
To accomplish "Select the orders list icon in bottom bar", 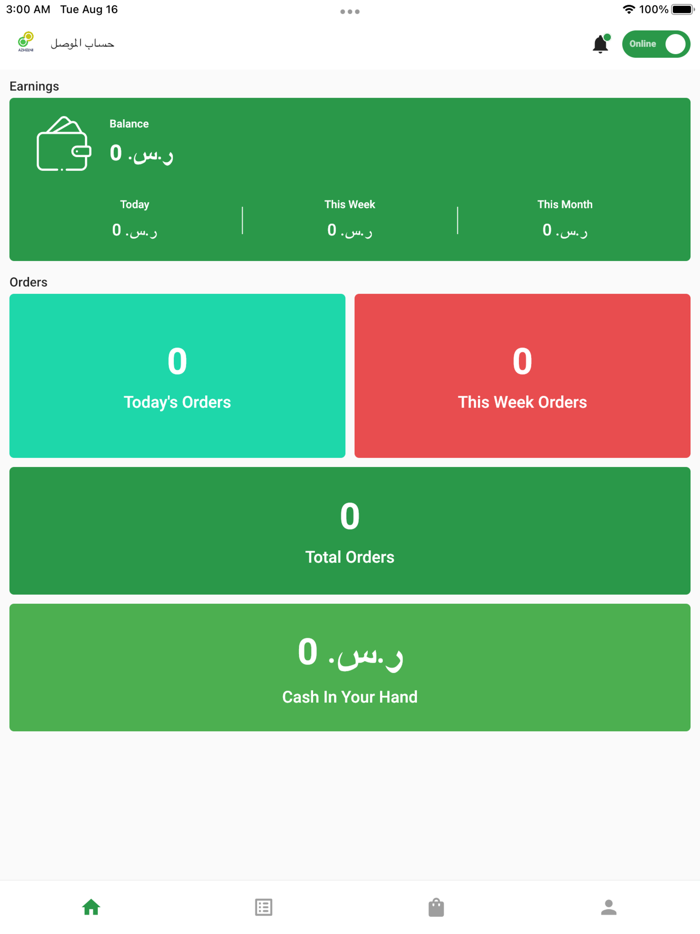I will click(263, 907).
